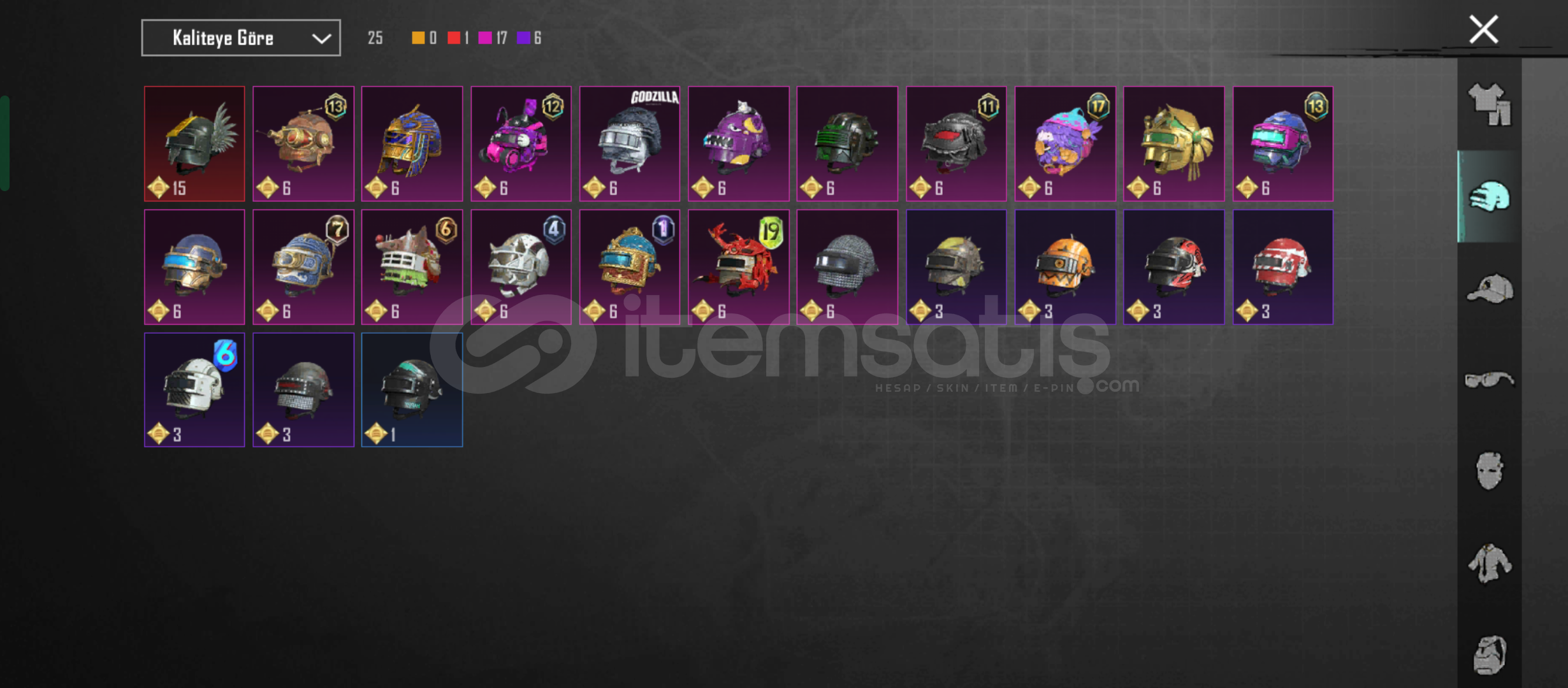Open the backpack category icon
The image size is (1568, 688).
[x=1490, y=655]
